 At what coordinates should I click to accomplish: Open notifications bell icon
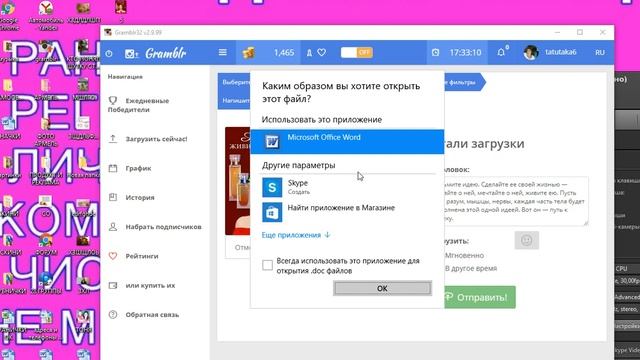tap(501, 52)
